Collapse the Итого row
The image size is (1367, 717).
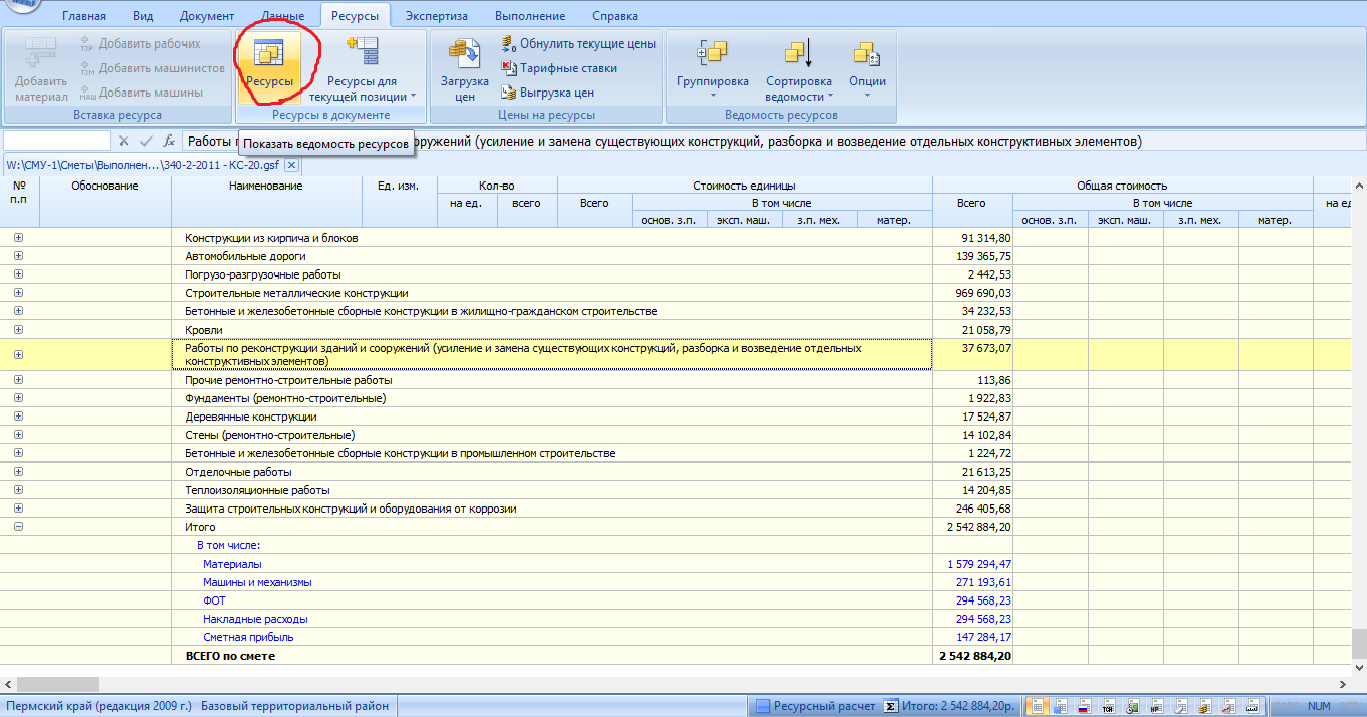point(18,527)
